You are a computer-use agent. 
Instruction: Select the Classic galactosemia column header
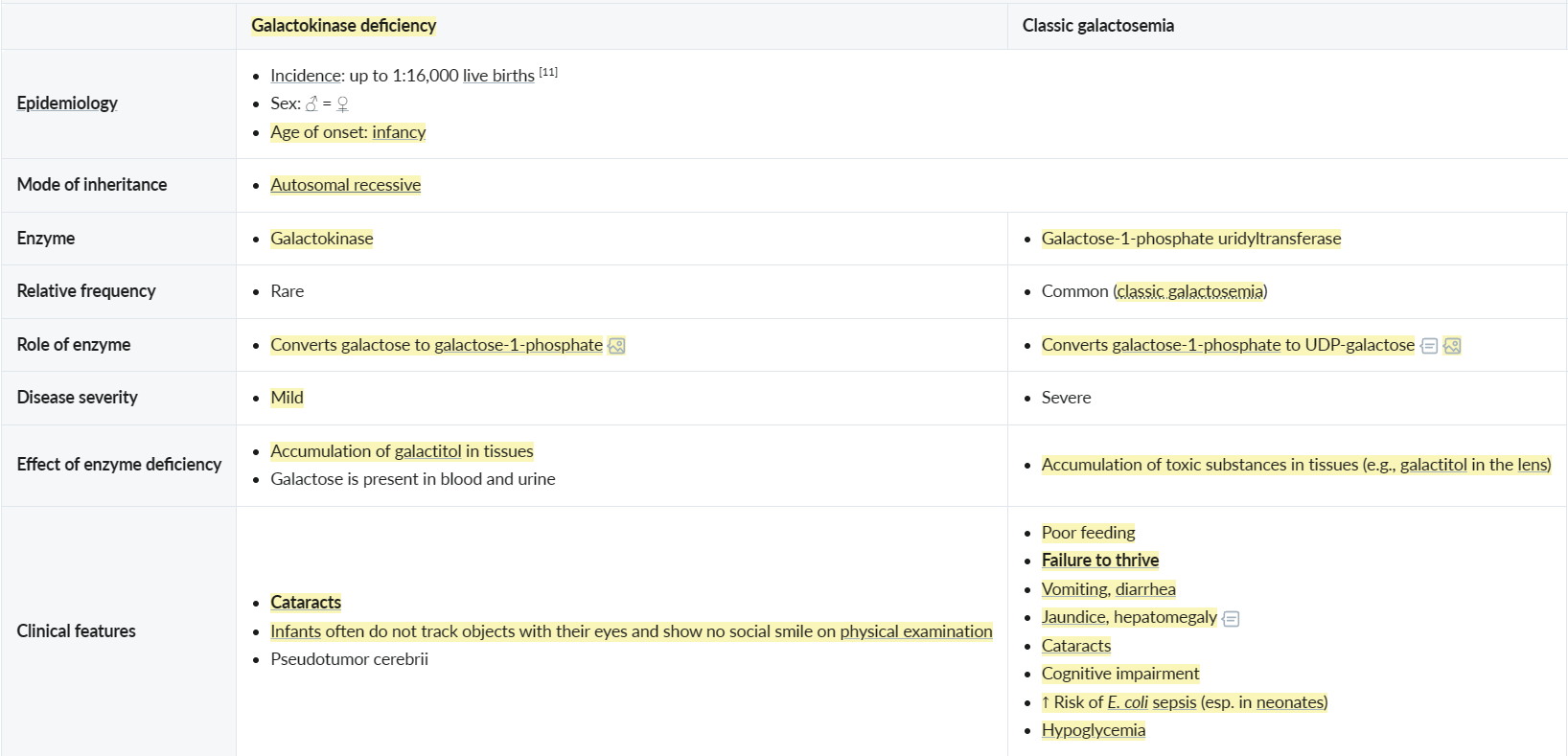click(1098, 26)
